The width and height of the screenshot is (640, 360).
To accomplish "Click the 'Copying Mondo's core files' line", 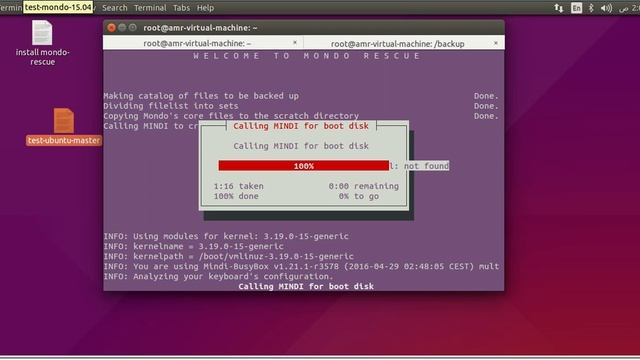I will click(x=231, y=116).
